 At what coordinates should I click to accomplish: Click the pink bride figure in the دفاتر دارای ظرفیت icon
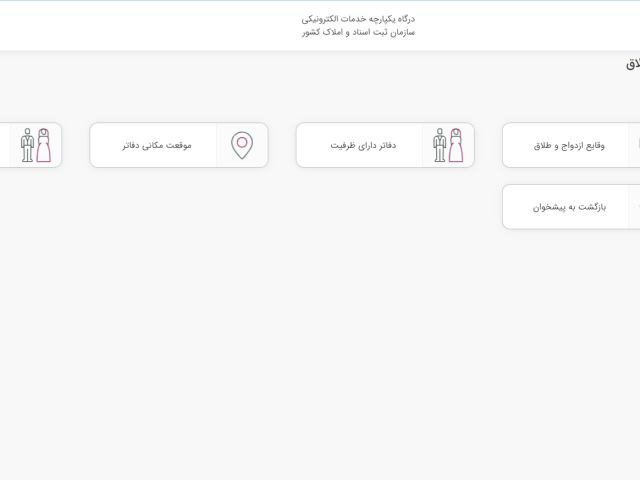click(456, 146)
